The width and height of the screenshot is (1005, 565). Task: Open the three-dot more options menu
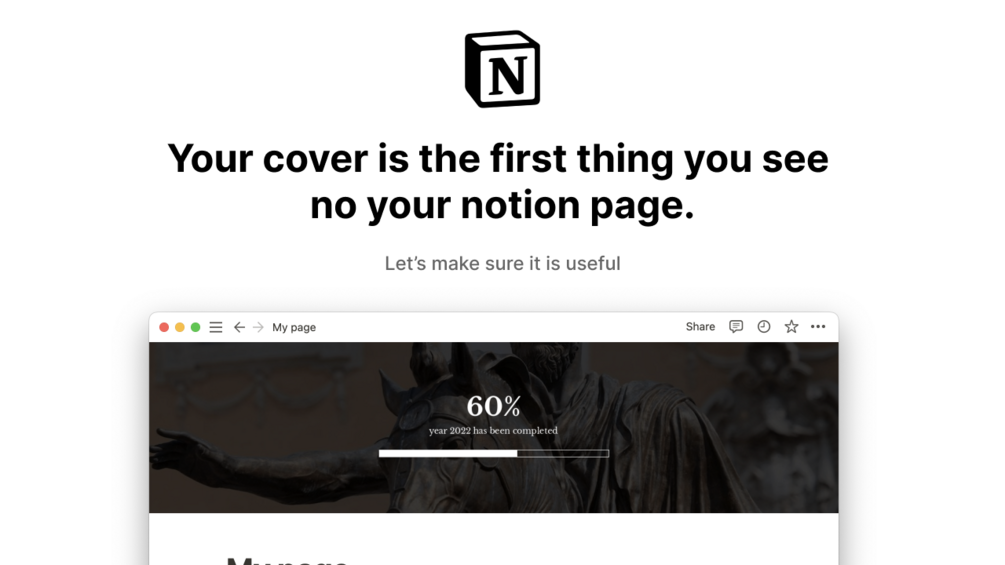click(x=818, y=327)
